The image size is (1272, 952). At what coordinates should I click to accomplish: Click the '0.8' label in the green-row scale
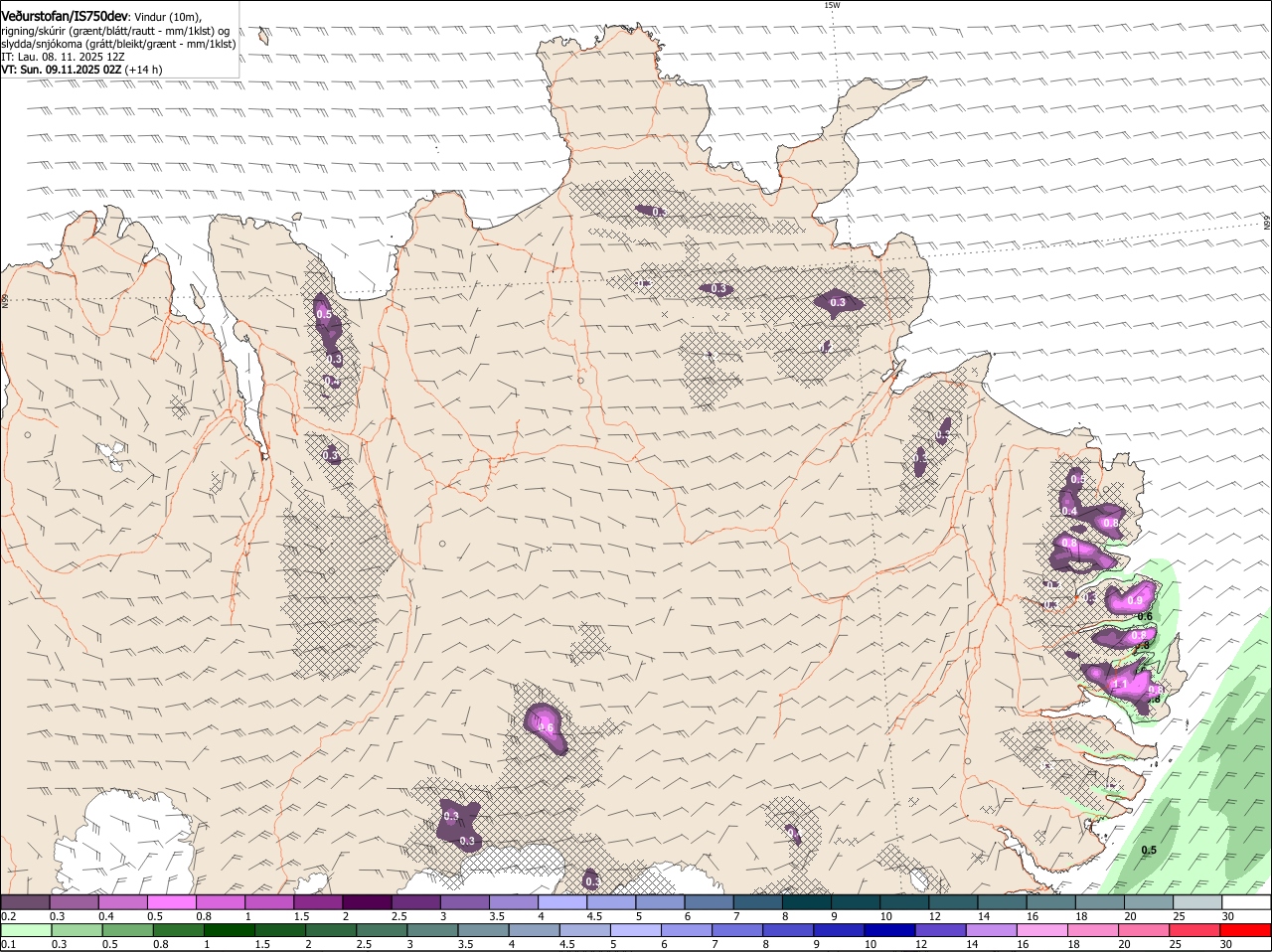(159, 944)
